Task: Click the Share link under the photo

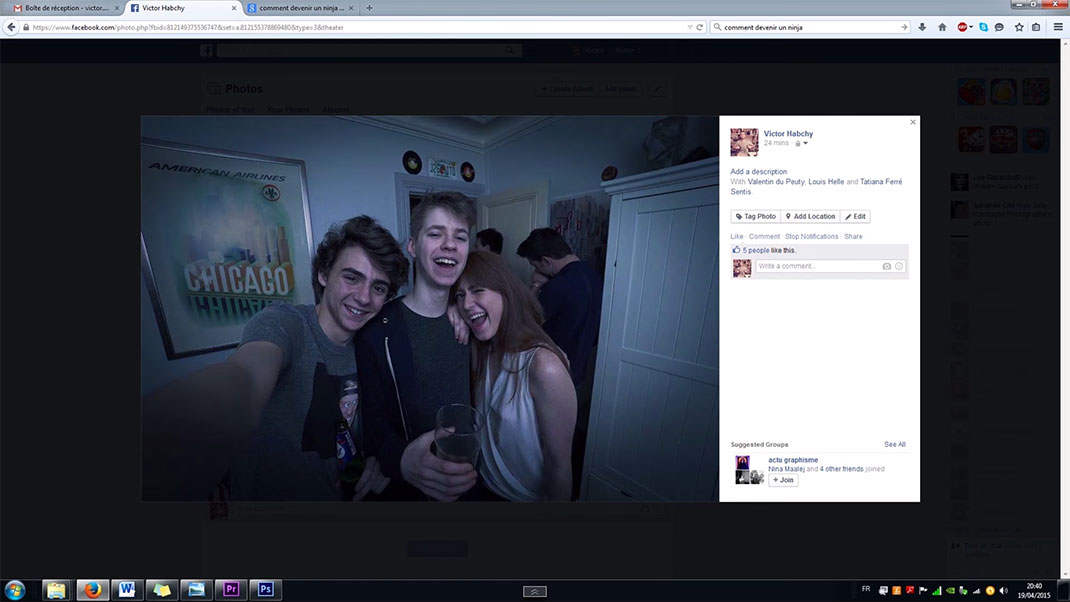Action: [x=853, y=237]
